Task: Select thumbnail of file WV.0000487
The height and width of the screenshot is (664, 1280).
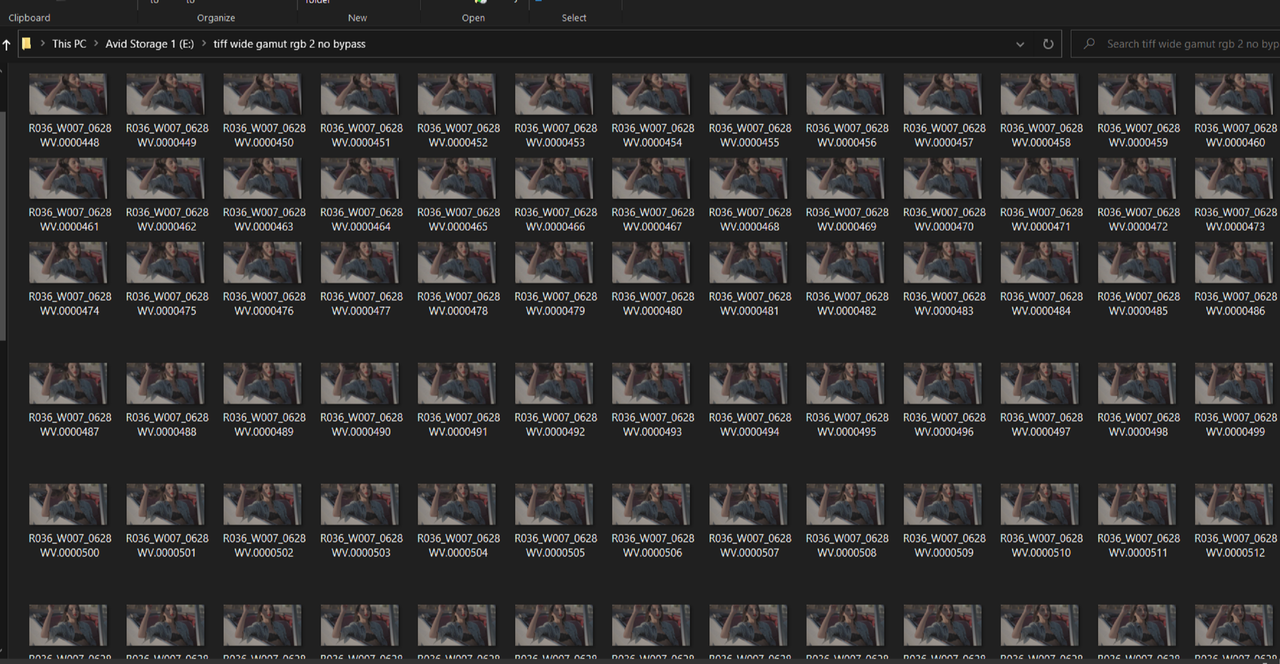Action: click(x=70, y=383)
